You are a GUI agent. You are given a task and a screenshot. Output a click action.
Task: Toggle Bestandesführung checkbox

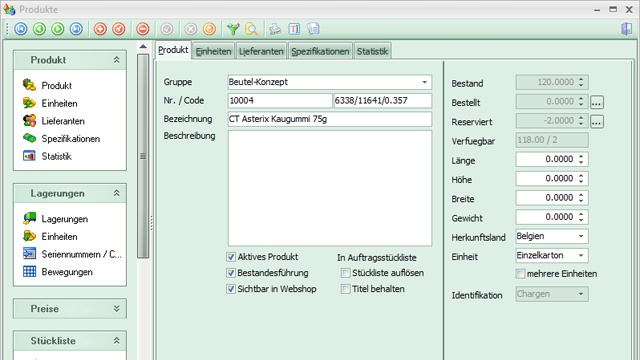tap(231, 273)
